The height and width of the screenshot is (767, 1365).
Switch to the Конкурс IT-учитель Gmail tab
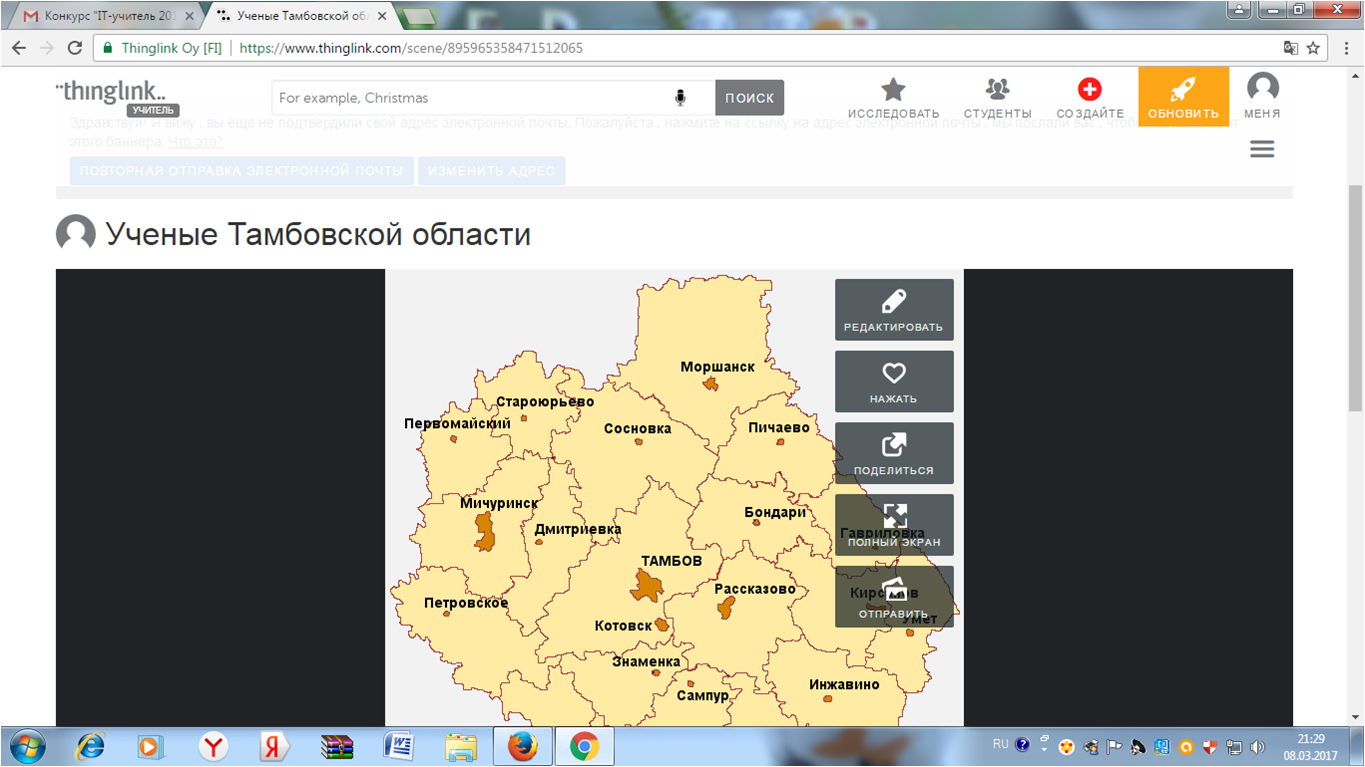[108, 17]
